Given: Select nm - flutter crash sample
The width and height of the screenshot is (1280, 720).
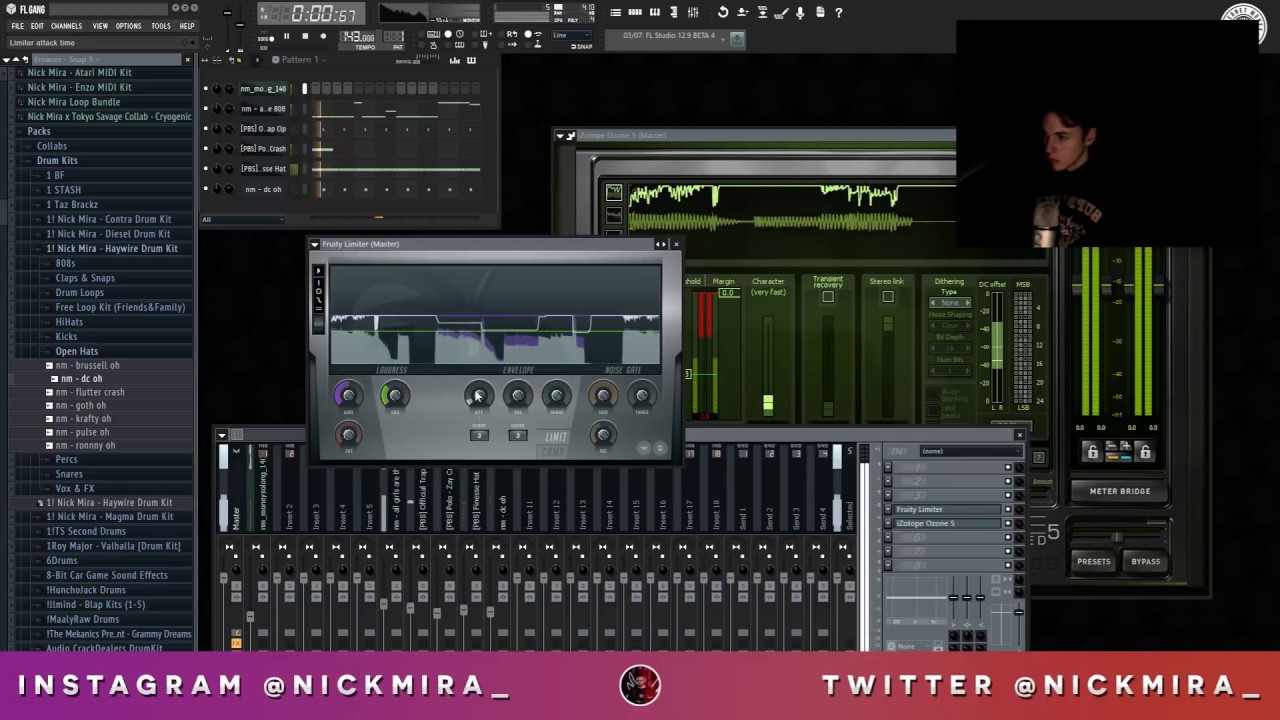Looking at the screenshot, I should click(x=90, y=392).
